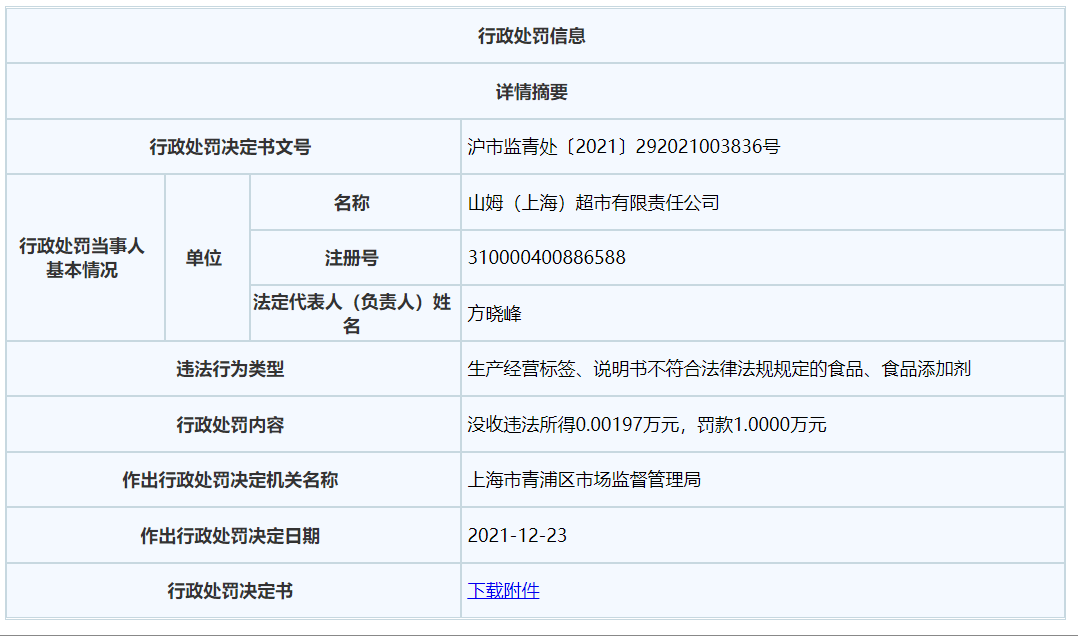Select authority 上海市青浦区市场监督管理局
The height and width of the screenshot is (636, 1078).
point(584,480)
